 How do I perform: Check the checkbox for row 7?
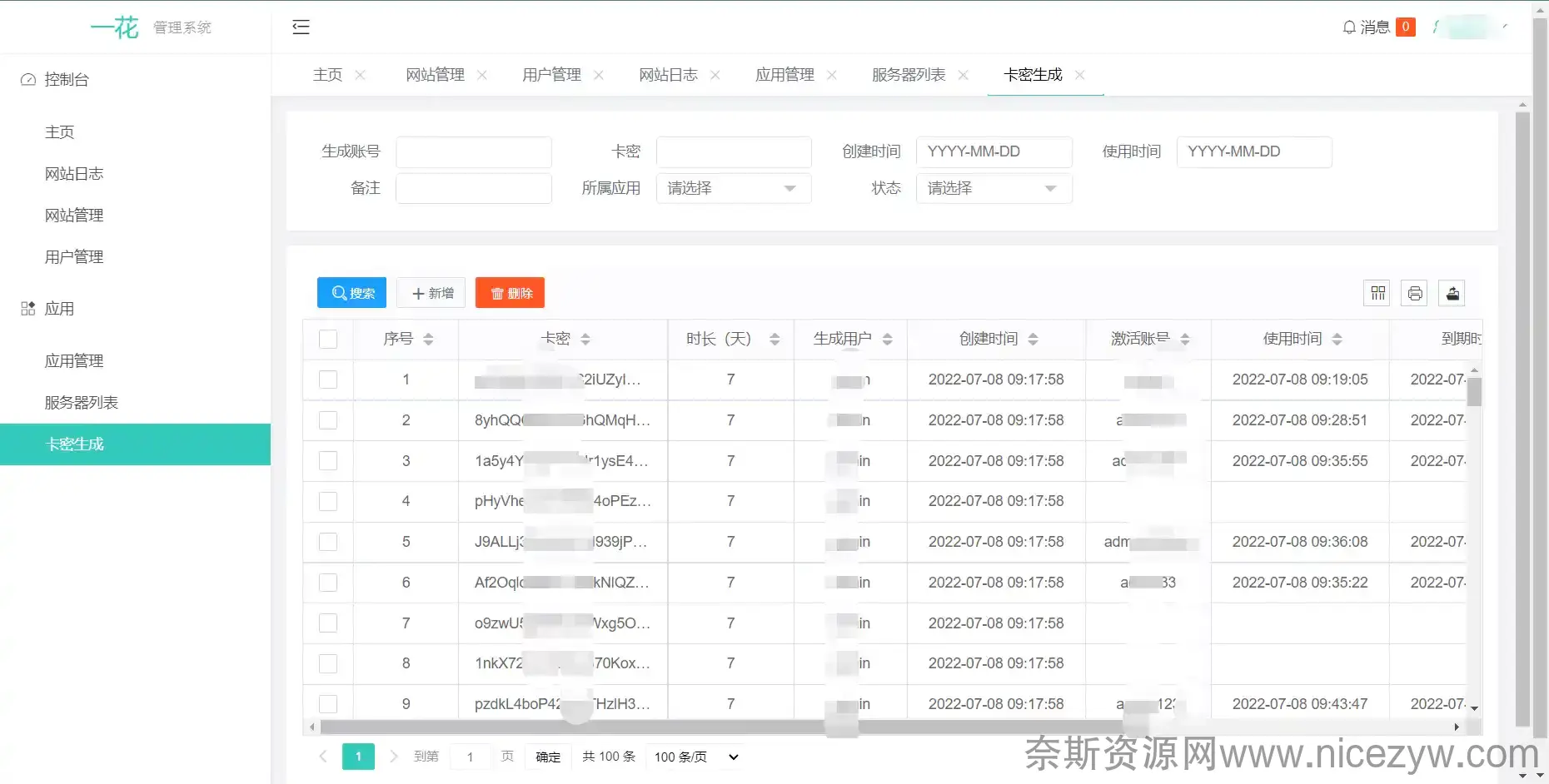(x=328, y=623)
